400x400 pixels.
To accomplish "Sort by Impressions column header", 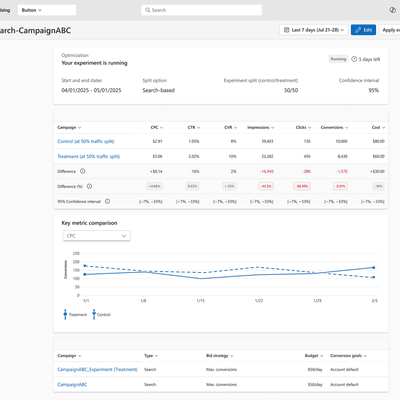I will (261, 127).
